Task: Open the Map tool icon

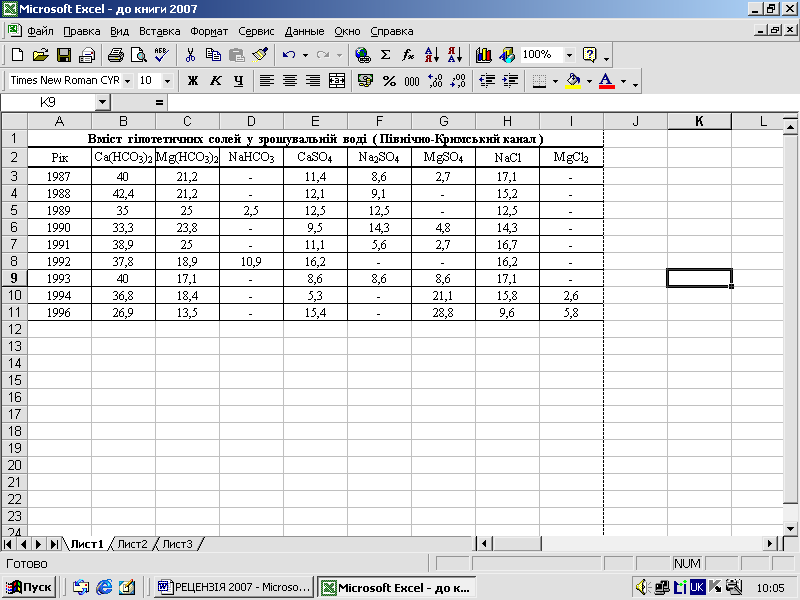Action: [x=507, y=55]
